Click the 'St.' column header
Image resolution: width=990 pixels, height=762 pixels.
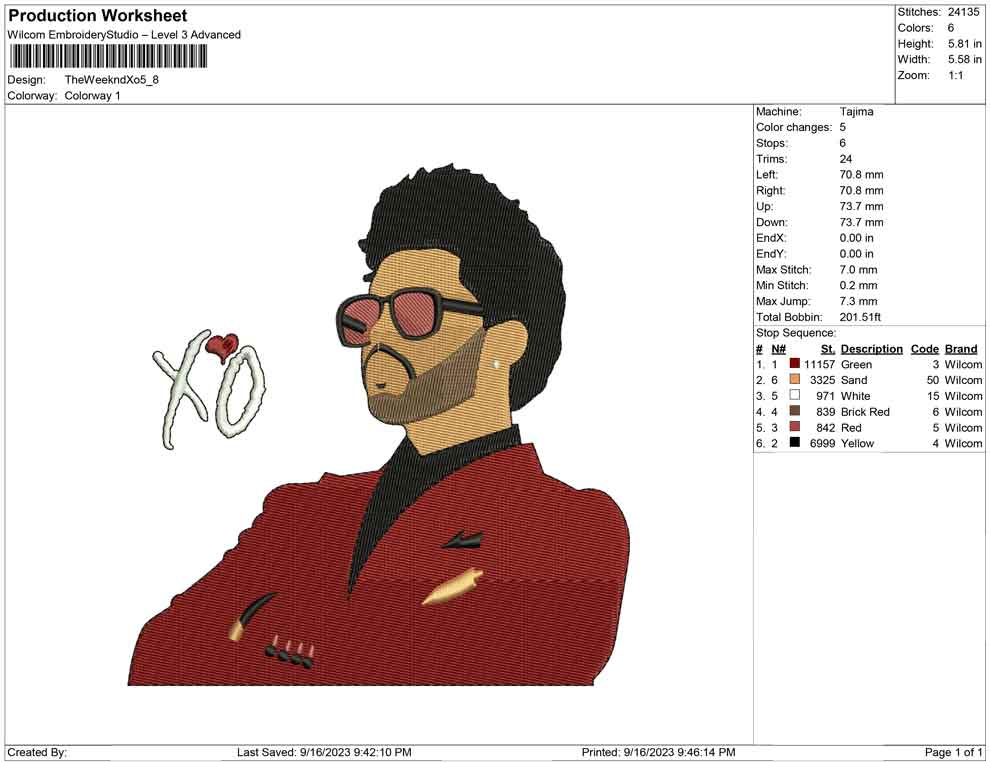coord(828,348)
